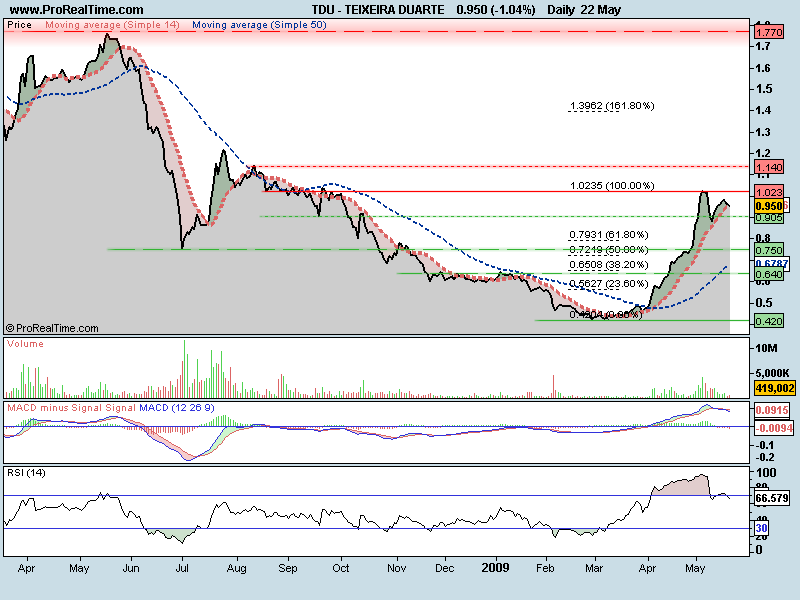
Task: Click the Sep month label on time axis
Action: click(x=288, y=568)
